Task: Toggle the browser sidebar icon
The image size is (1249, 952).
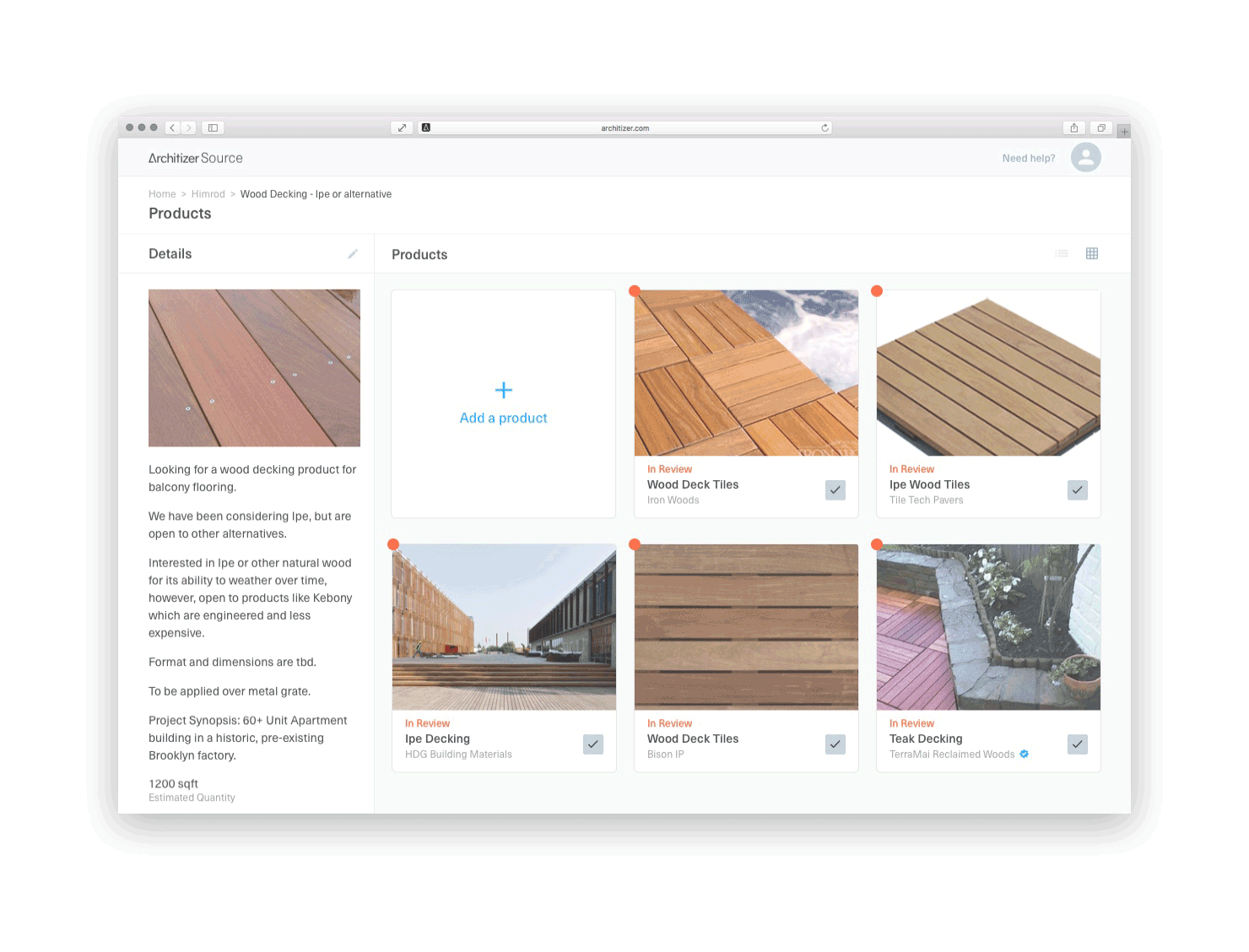Action: point(213,127)
